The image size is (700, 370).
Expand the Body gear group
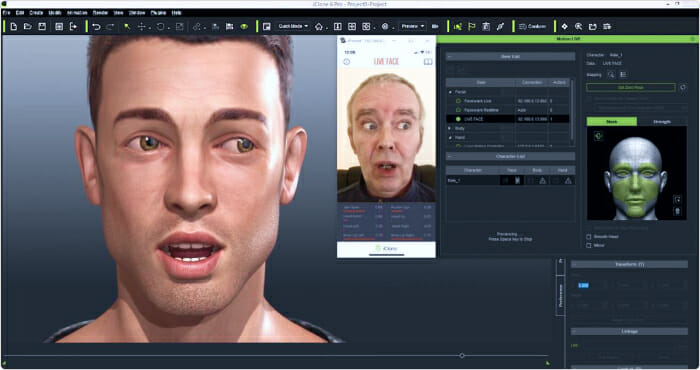450,129
